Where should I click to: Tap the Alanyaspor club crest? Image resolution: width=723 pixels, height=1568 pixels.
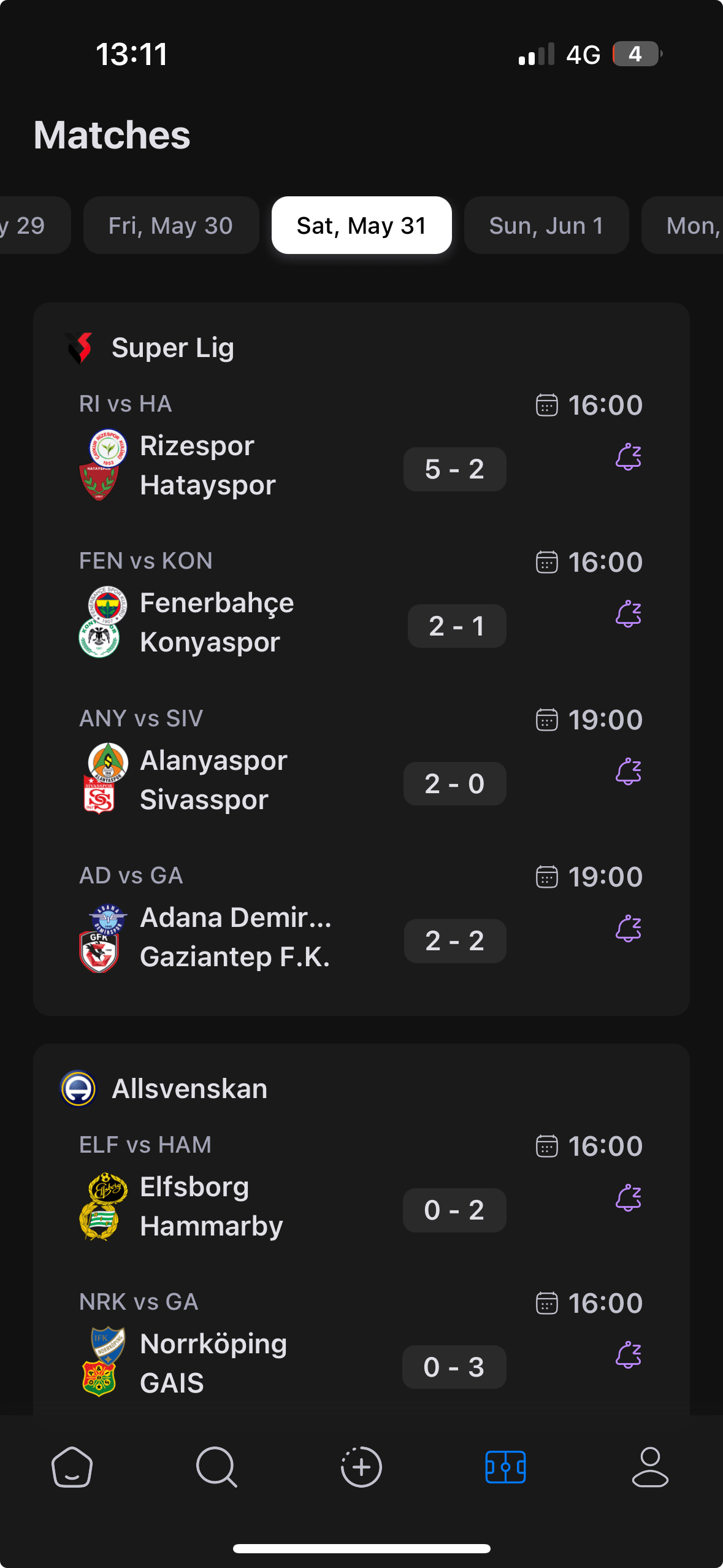point(108,763)
